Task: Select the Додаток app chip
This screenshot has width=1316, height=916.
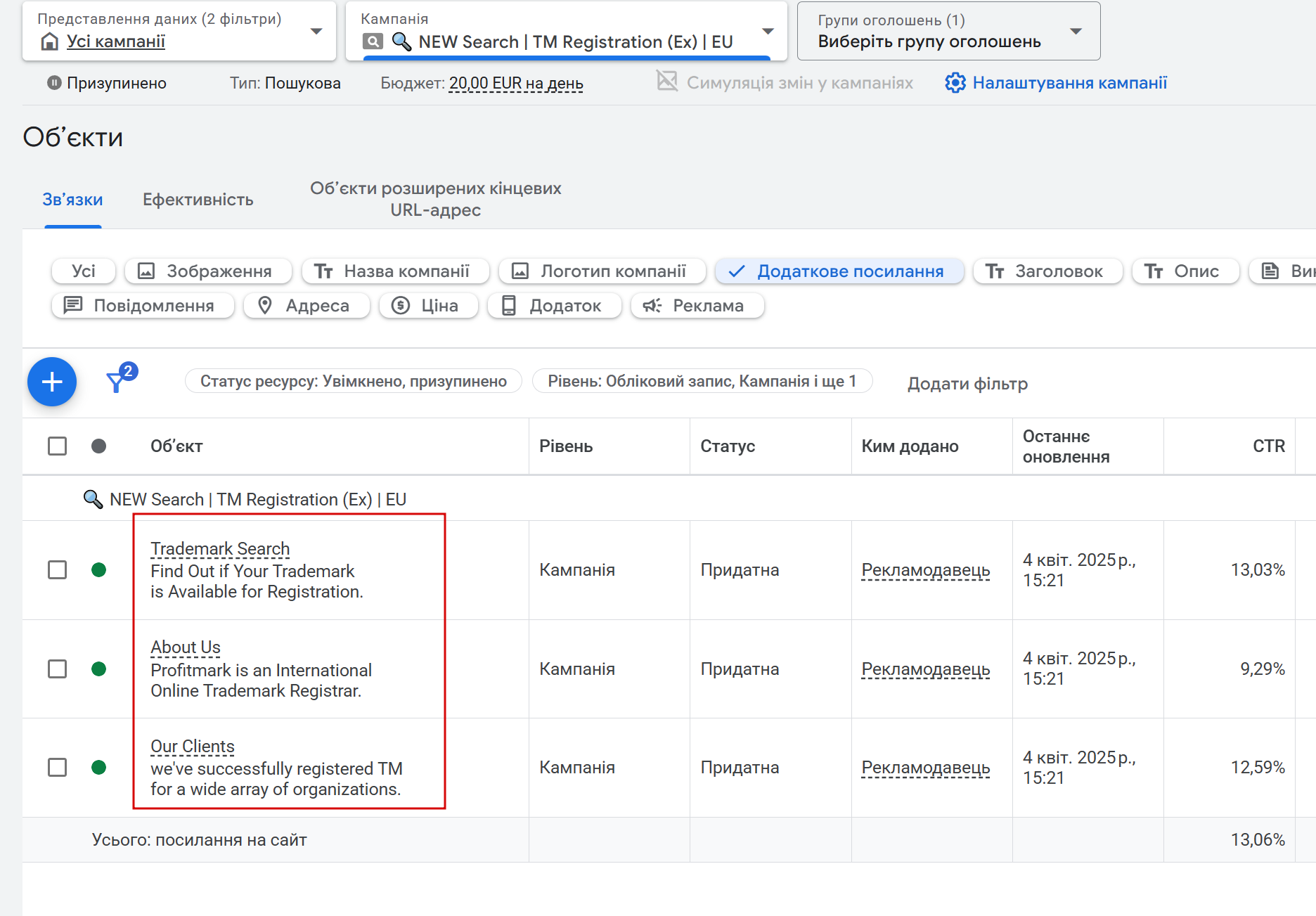Action: (x=554, y=306)
